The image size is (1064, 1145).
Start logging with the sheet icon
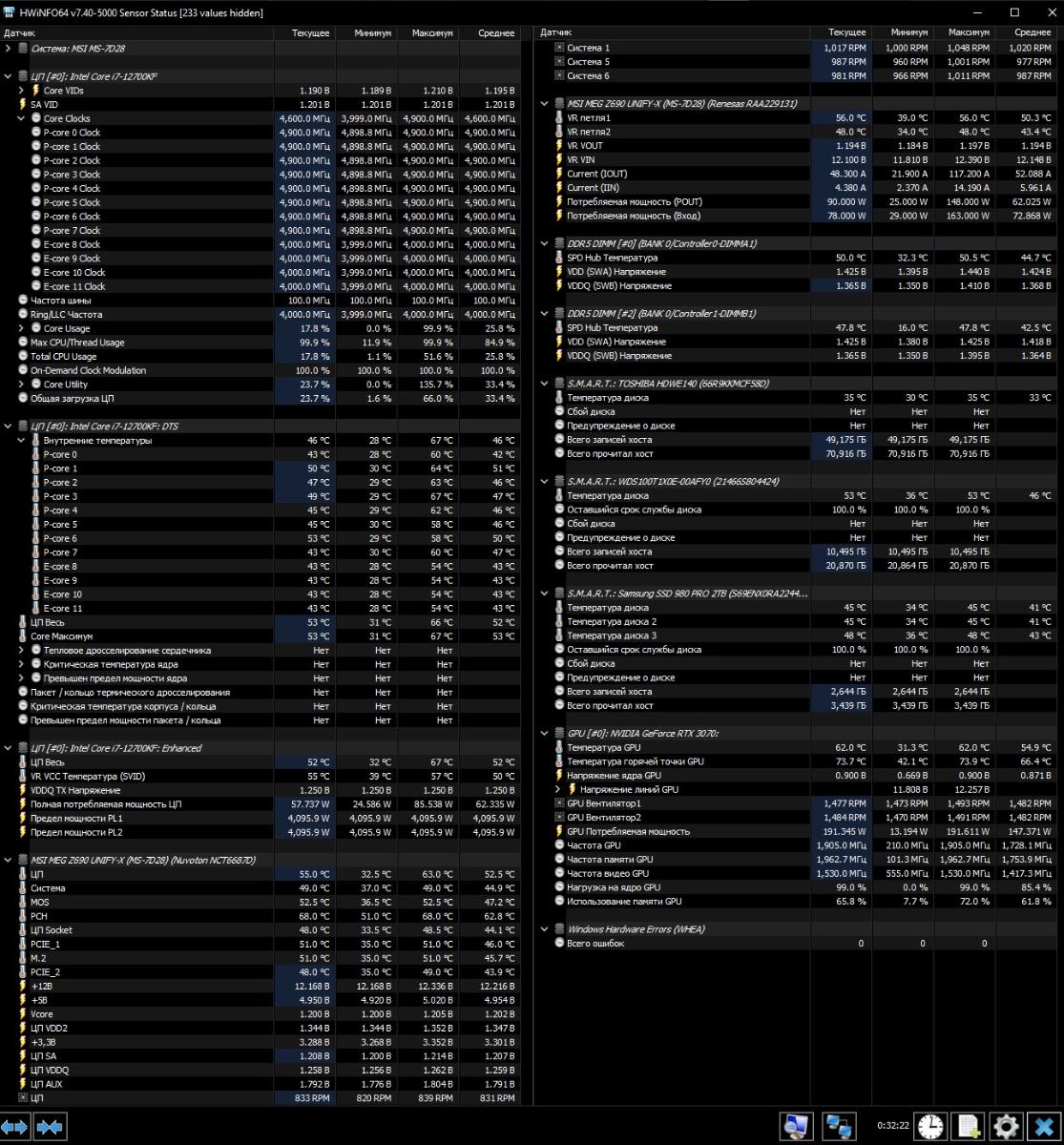point(968,1126)
